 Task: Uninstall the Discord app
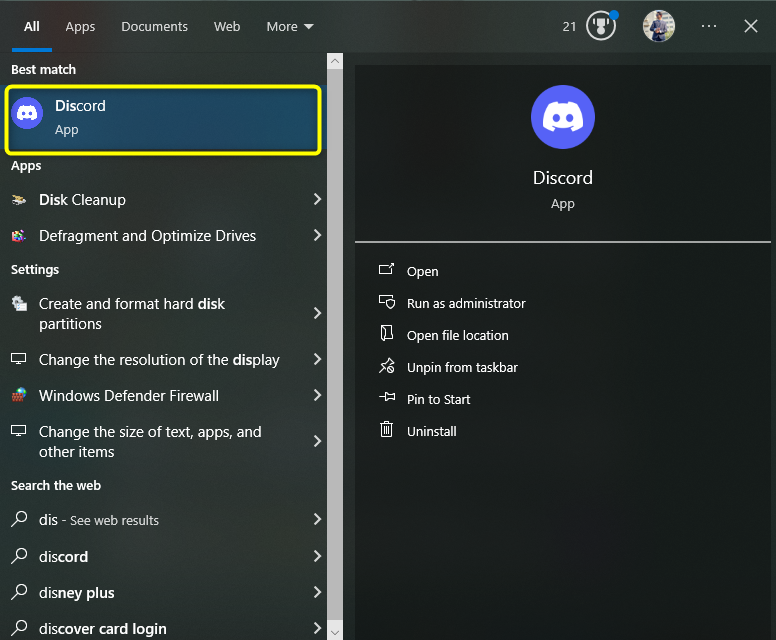(432, 432)
